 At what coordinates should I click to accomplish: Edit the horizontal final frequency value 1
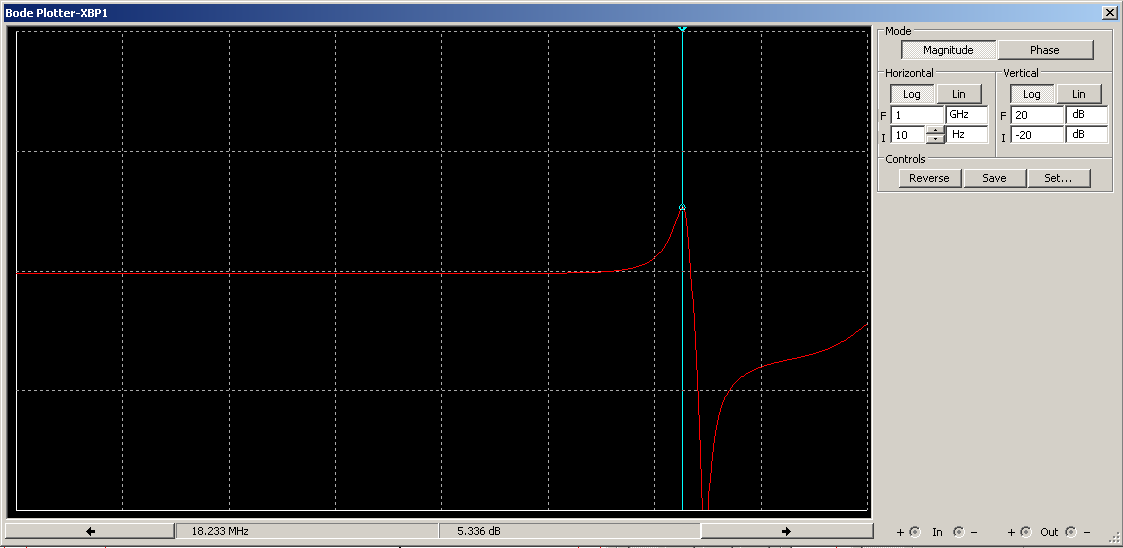(917, 115)
